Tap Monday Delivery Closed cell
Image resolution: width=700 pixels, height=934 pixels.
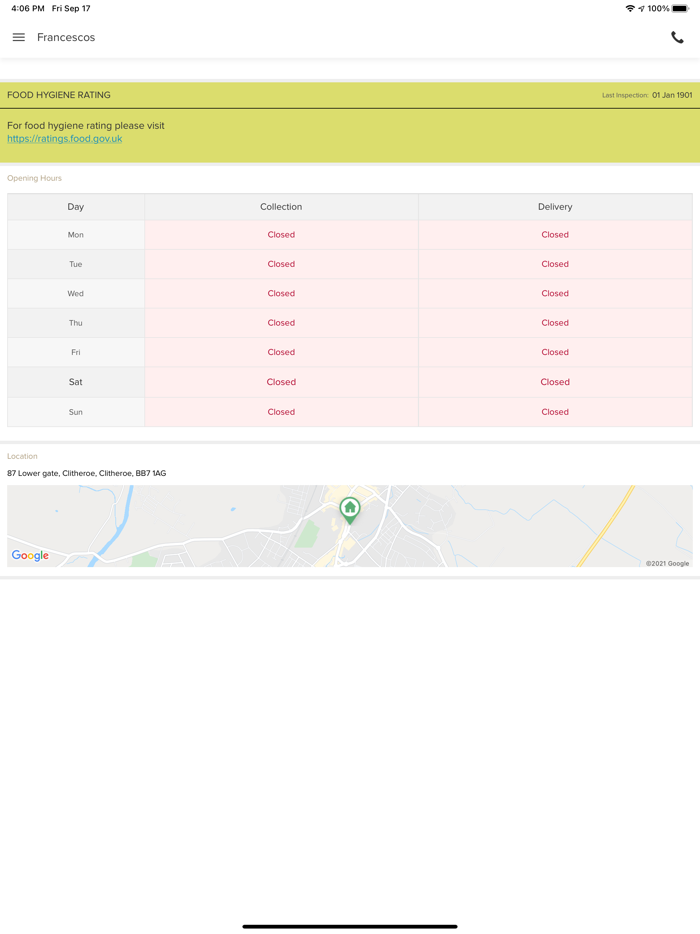[x=555, y=235]
